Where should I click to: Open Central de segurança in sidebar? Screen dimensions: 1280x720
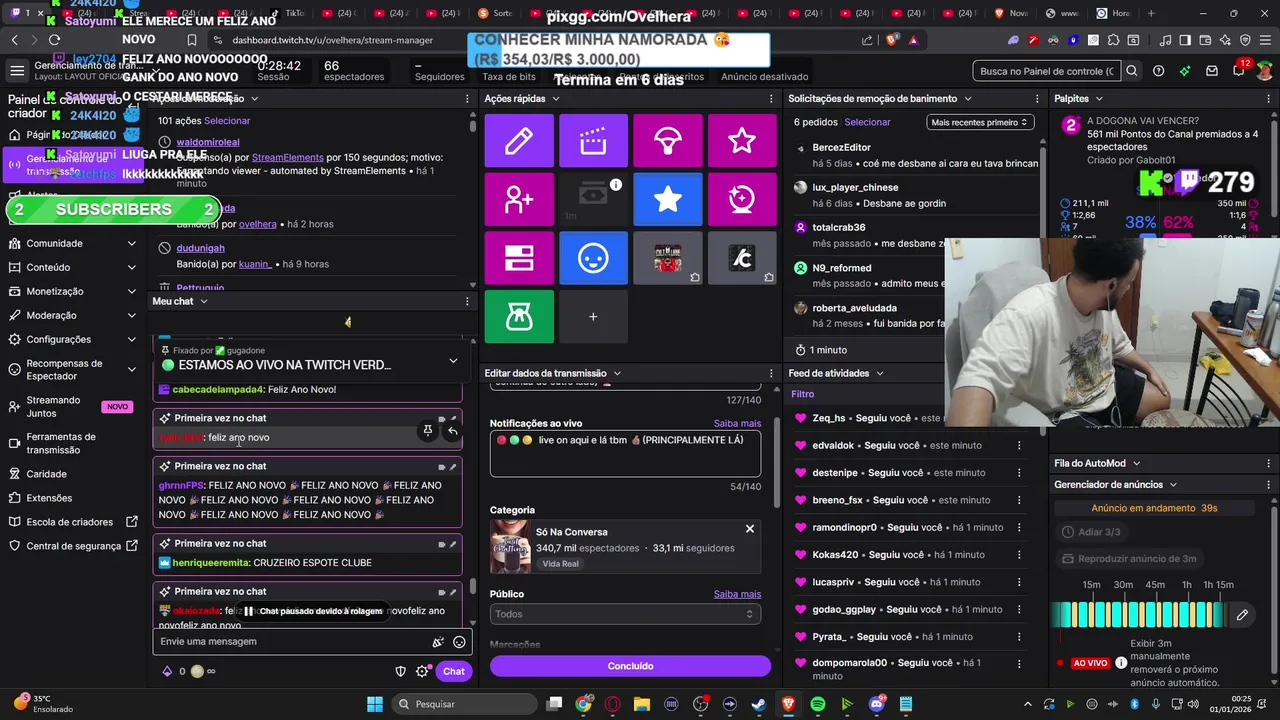pyautogui.click(x=73, y=546)
